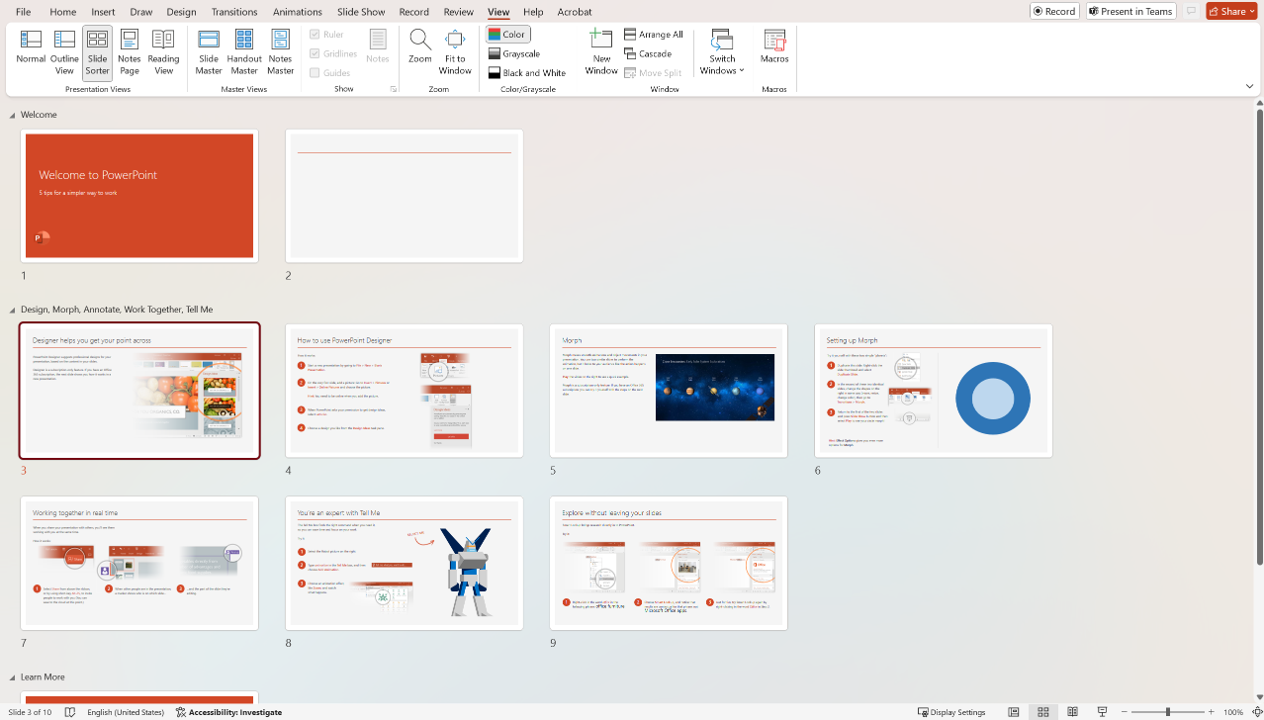Open the Transitions ribbon tab
Viewport: 1264px width, 720px height.
(234, 12)
